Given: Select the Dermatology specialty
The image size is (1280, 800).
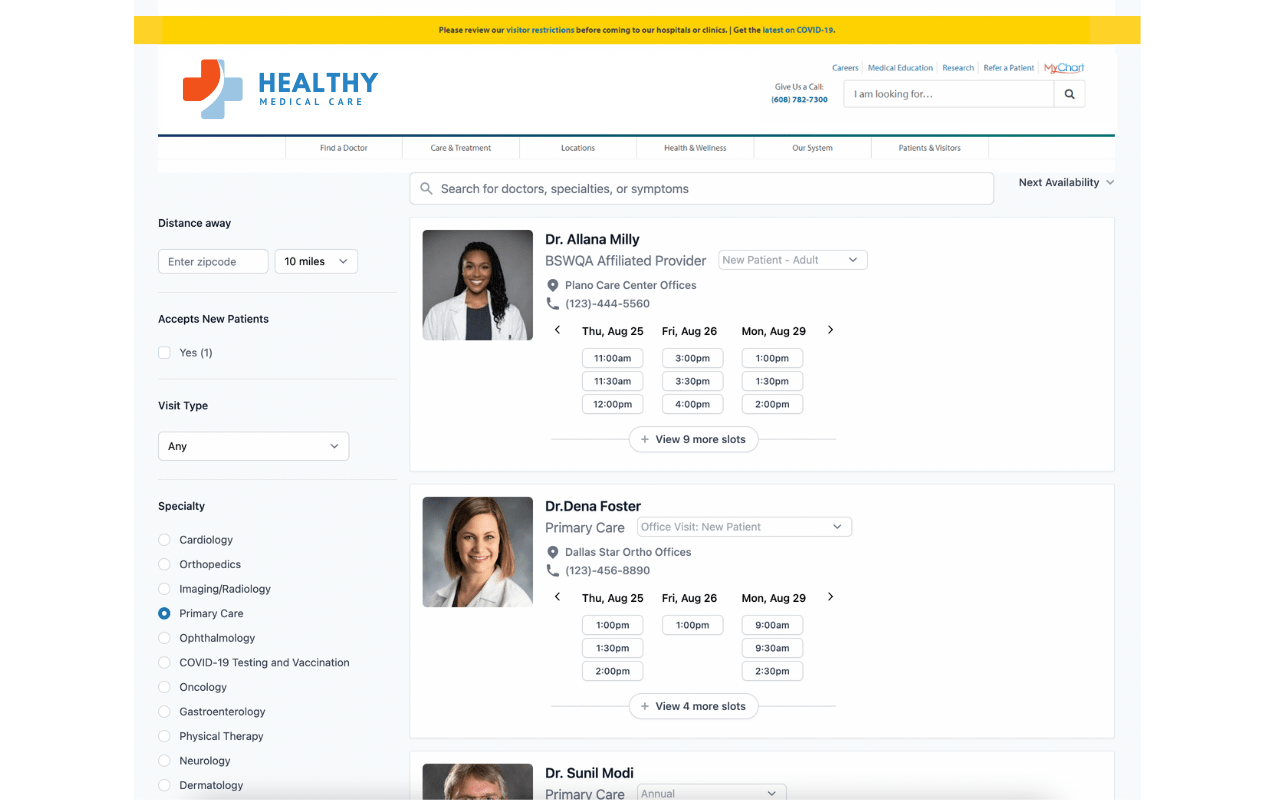Looking at the screenshot, I should tap(164, 785).
